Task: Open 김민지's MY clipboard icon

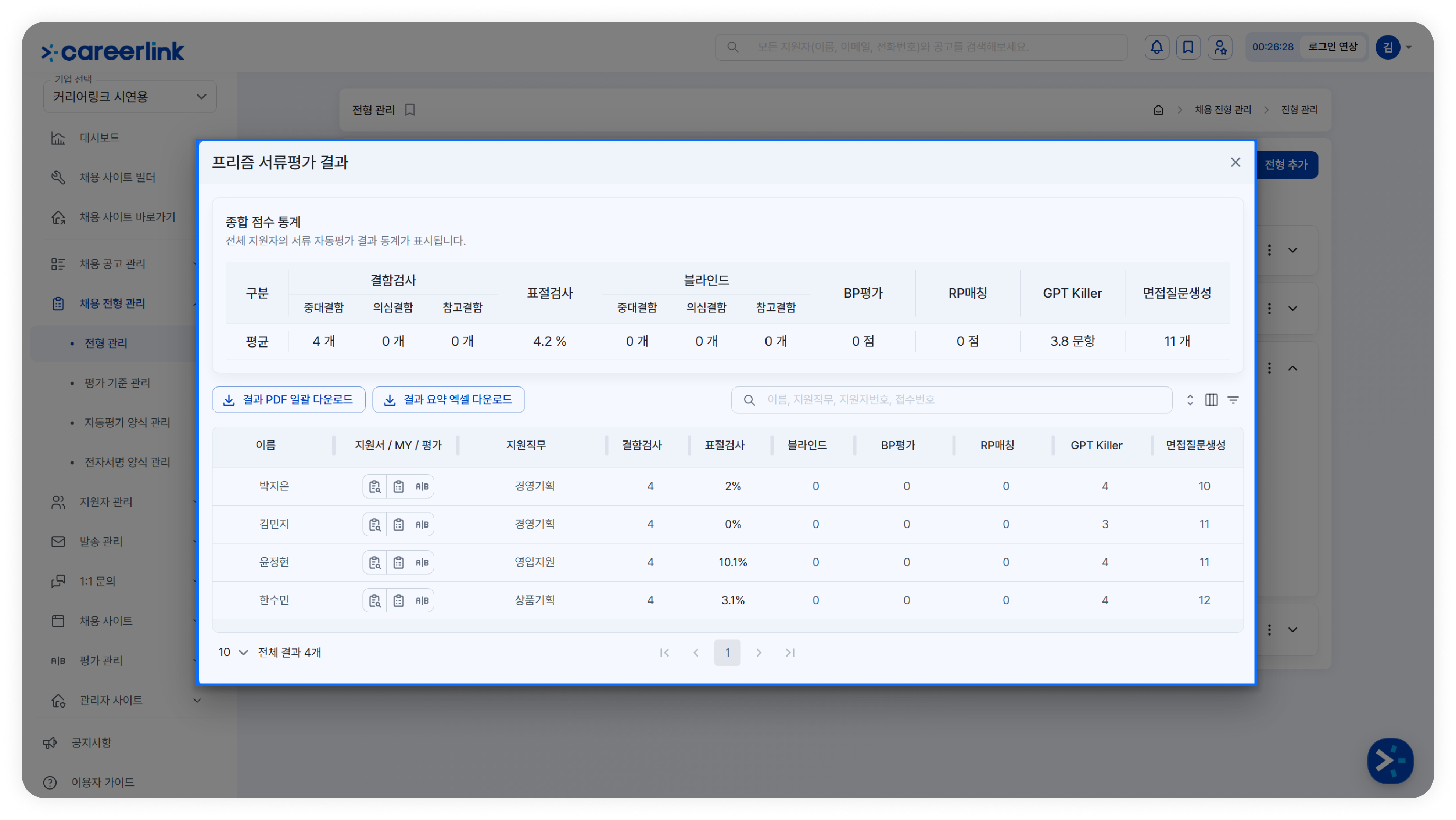Action: 398,524
